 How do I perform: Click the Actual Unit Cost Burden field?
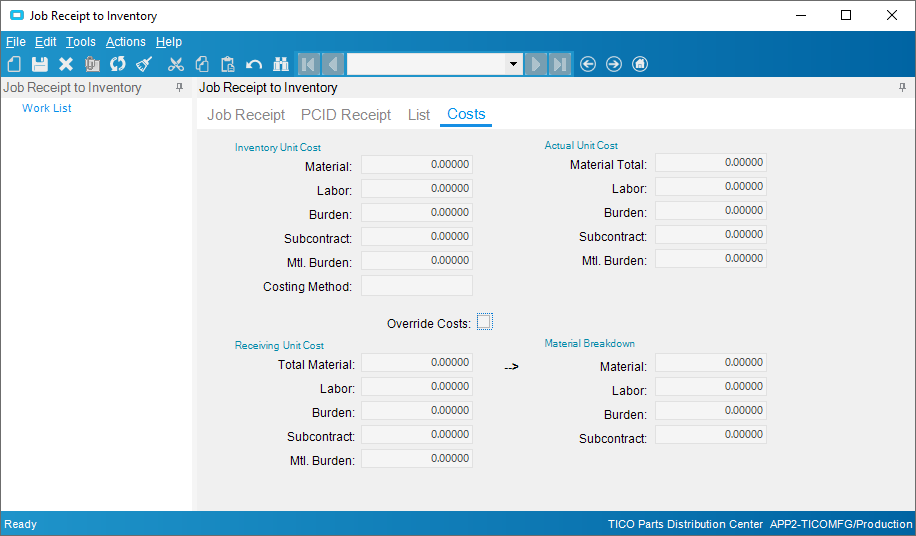[710, 210]
